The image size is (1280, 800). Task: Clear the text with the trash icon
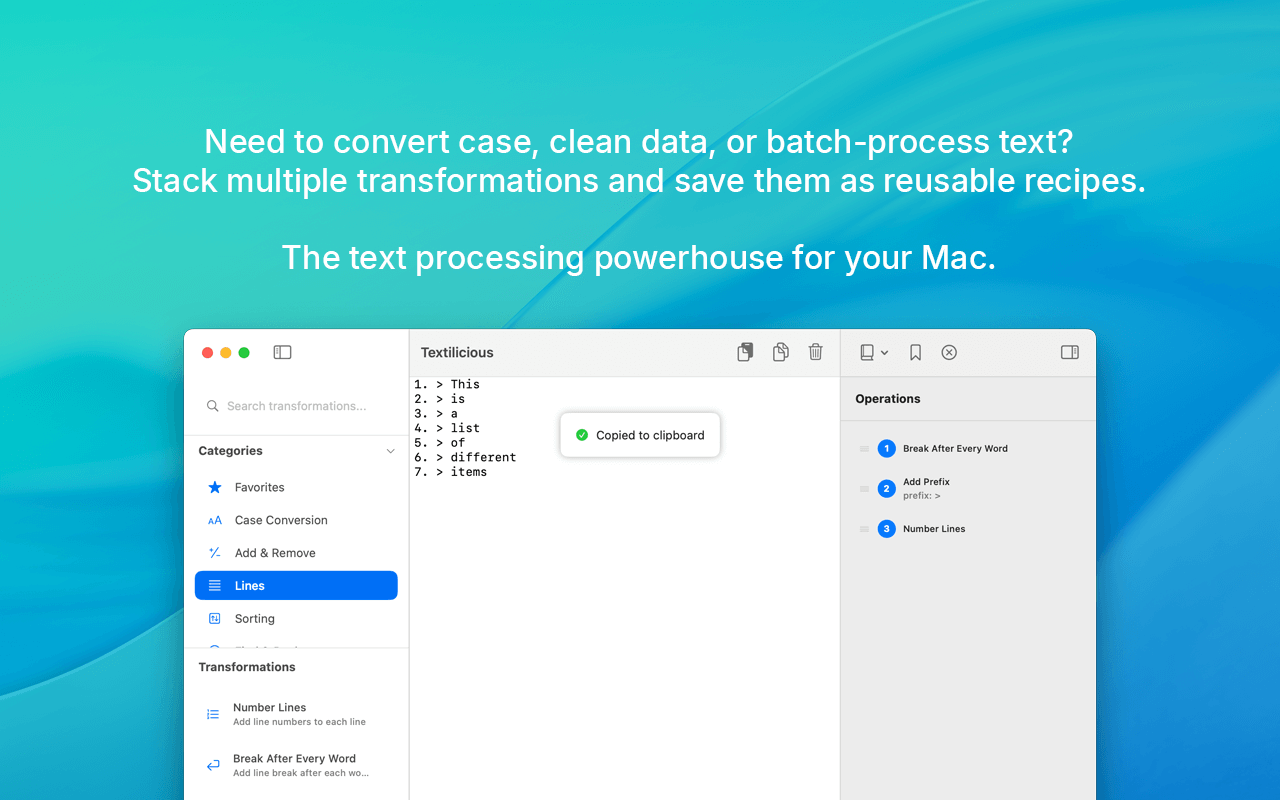click(x=815, y=352)
